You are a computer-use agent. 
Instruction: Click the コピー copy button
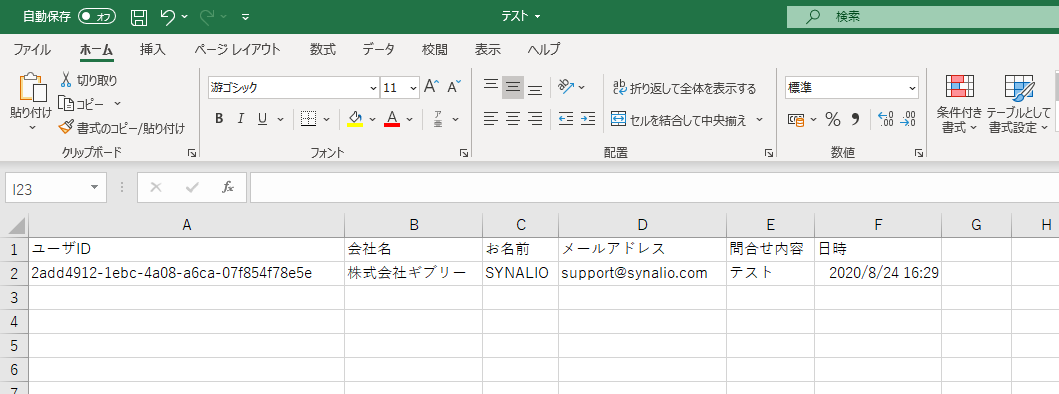(x=82, y=103)
